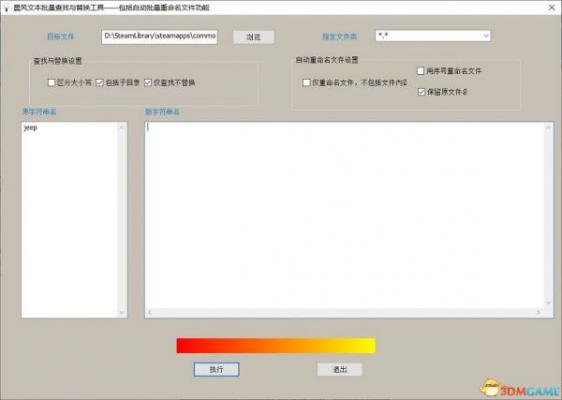Click the 执行 execute button
Viewport: 562px width, 400px height.
click(216, 370)
